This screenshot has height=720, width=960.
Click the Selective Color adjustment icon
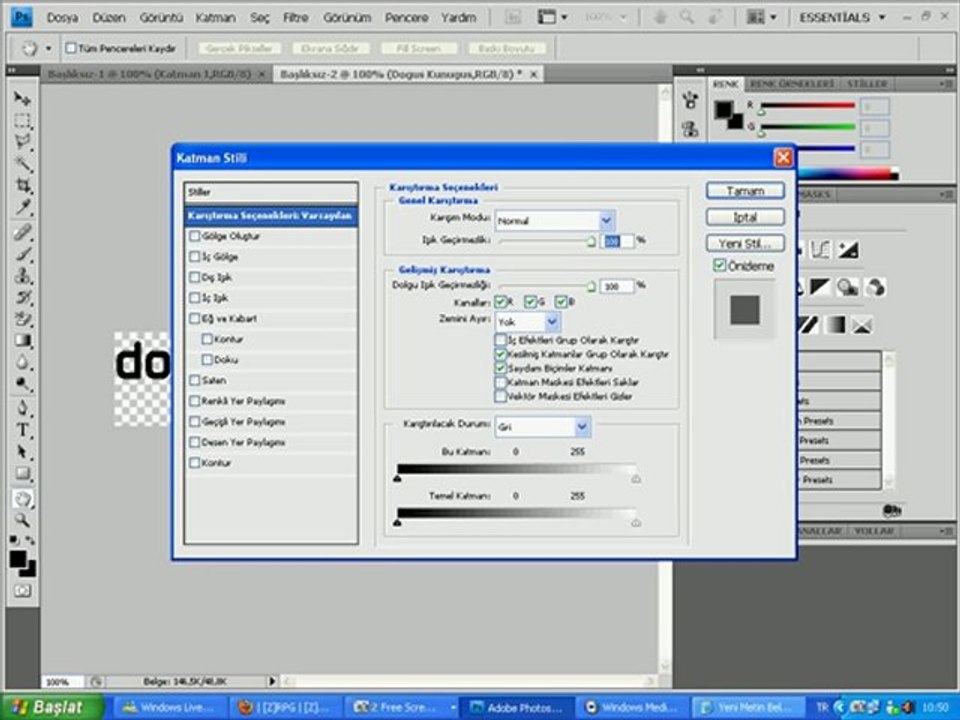click(x=861, y=324)
